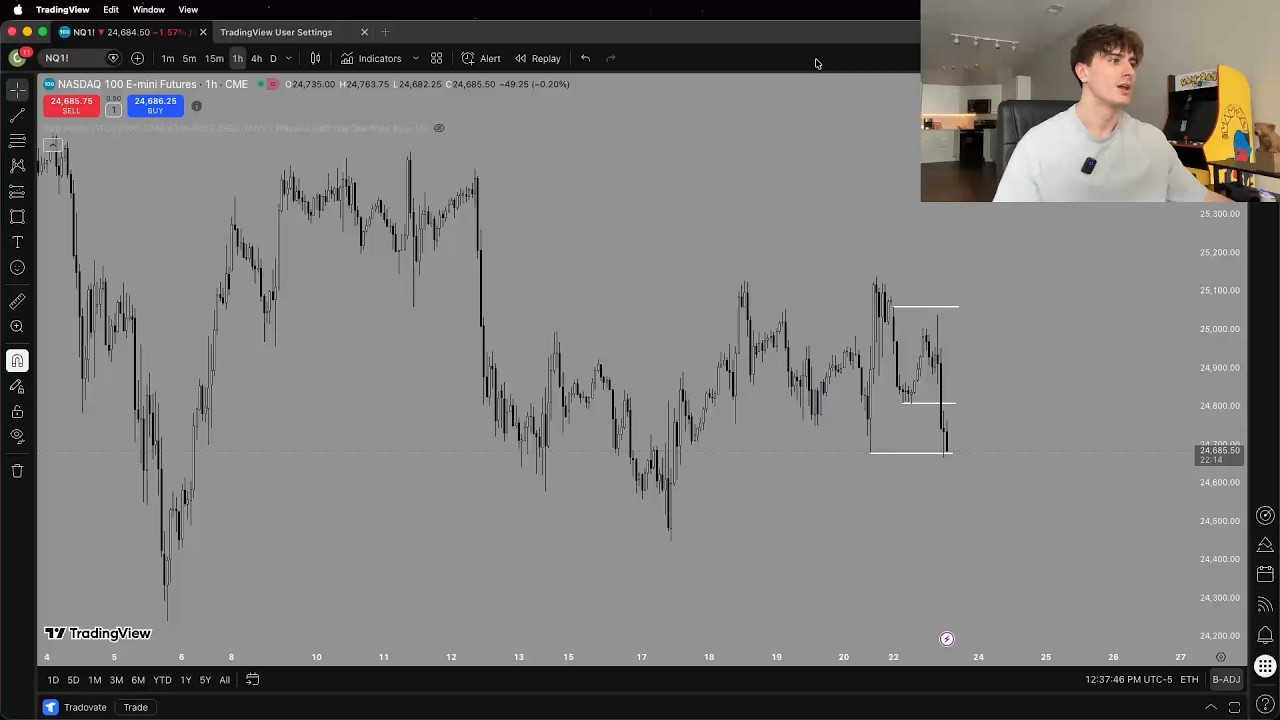Screen dimensions: 1280x720
Task: Open the Indicators dialog
Action: (x=371, y=58)
